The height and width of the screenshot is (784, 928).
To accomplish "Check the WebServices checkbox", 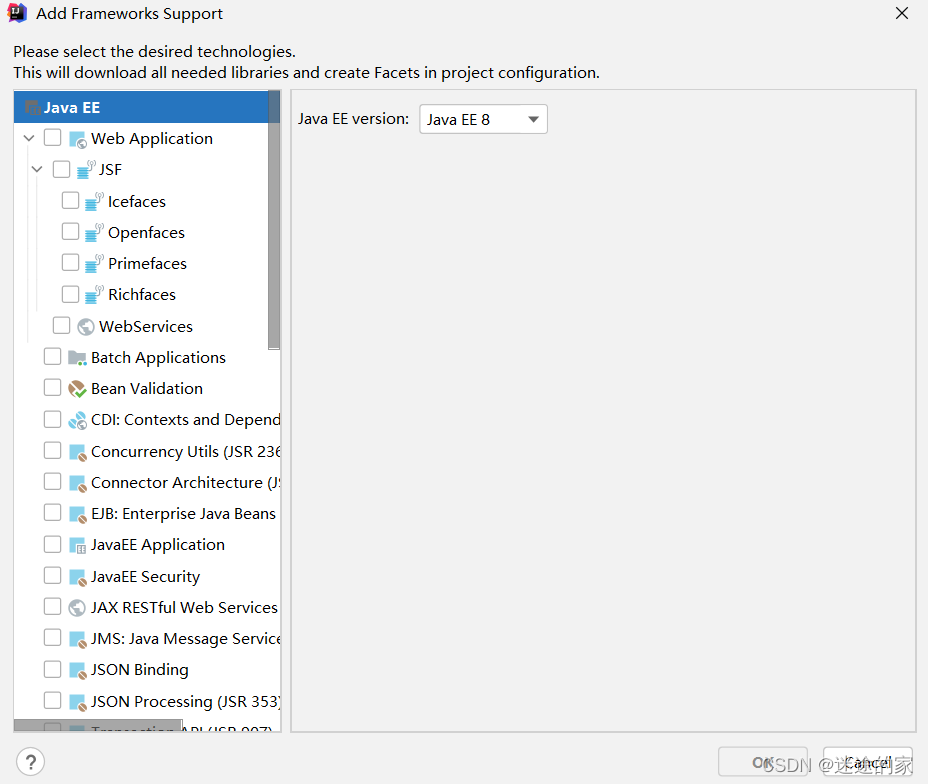I will (x=62, y=325).
